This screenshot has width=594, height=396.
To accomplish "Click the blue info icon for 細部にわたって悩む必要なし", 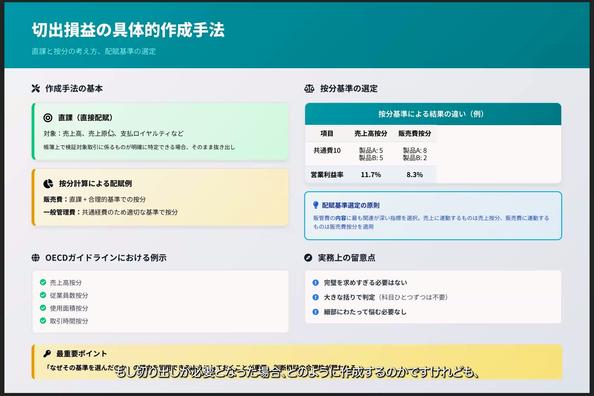I will 315,312.
